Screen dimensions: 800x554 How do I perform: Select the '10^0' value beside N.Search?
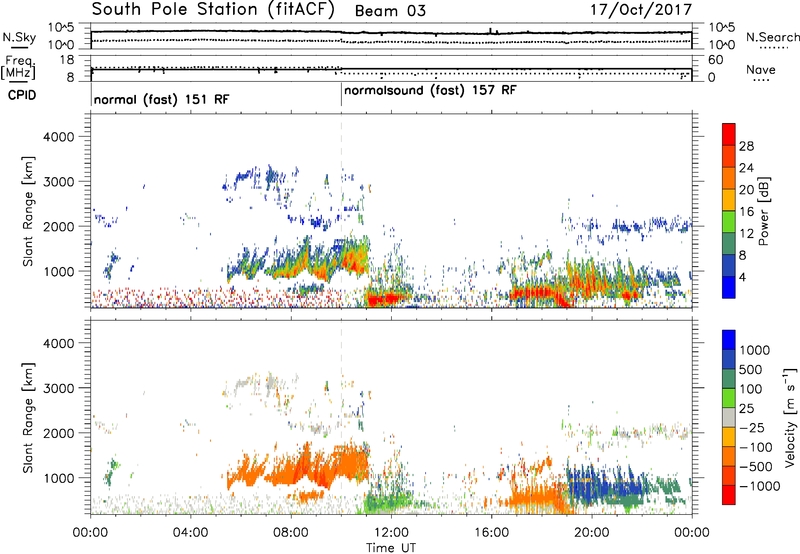click(721, 45)
